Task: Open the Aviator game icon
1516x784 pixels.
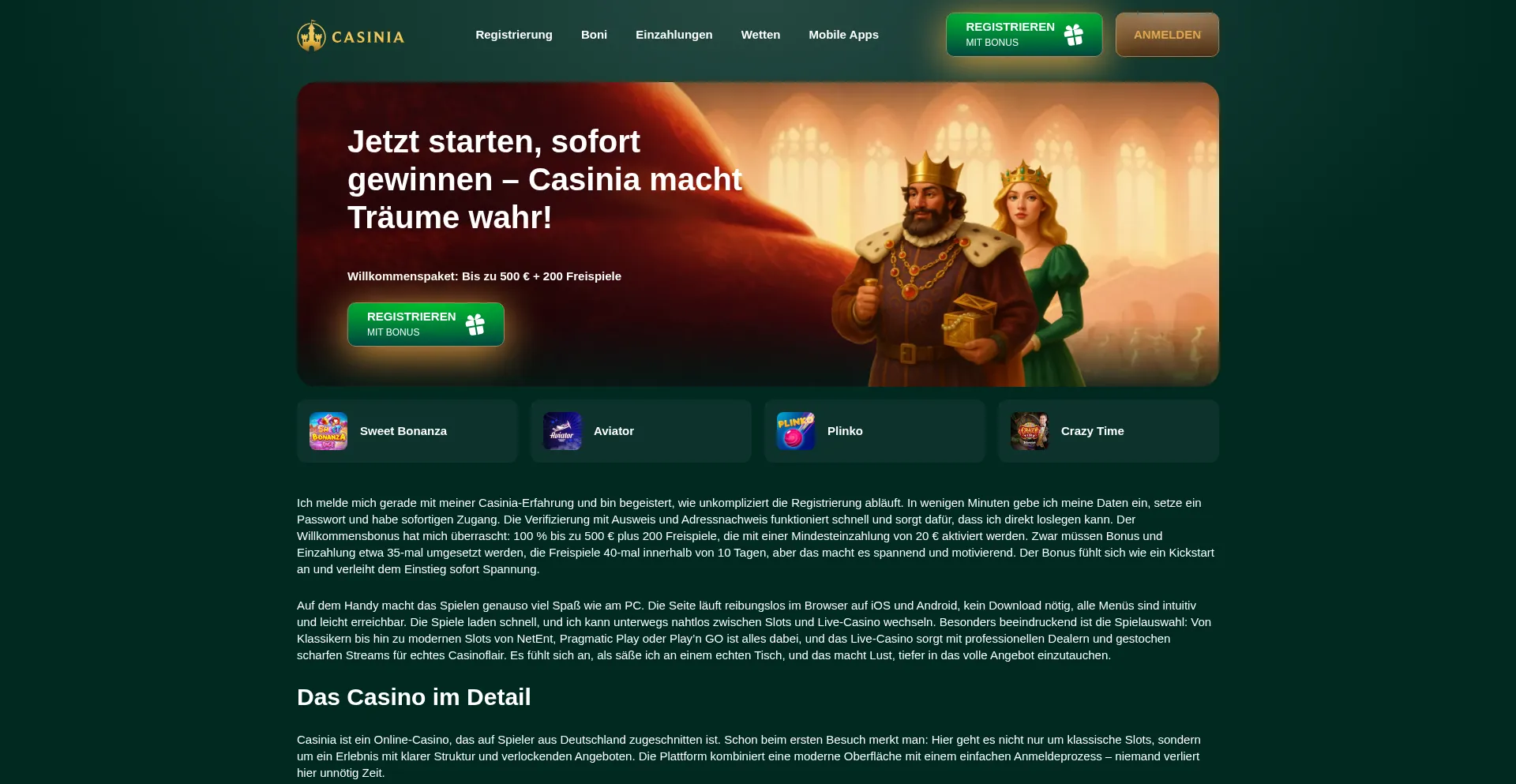Action: click(x=562, y=431)
